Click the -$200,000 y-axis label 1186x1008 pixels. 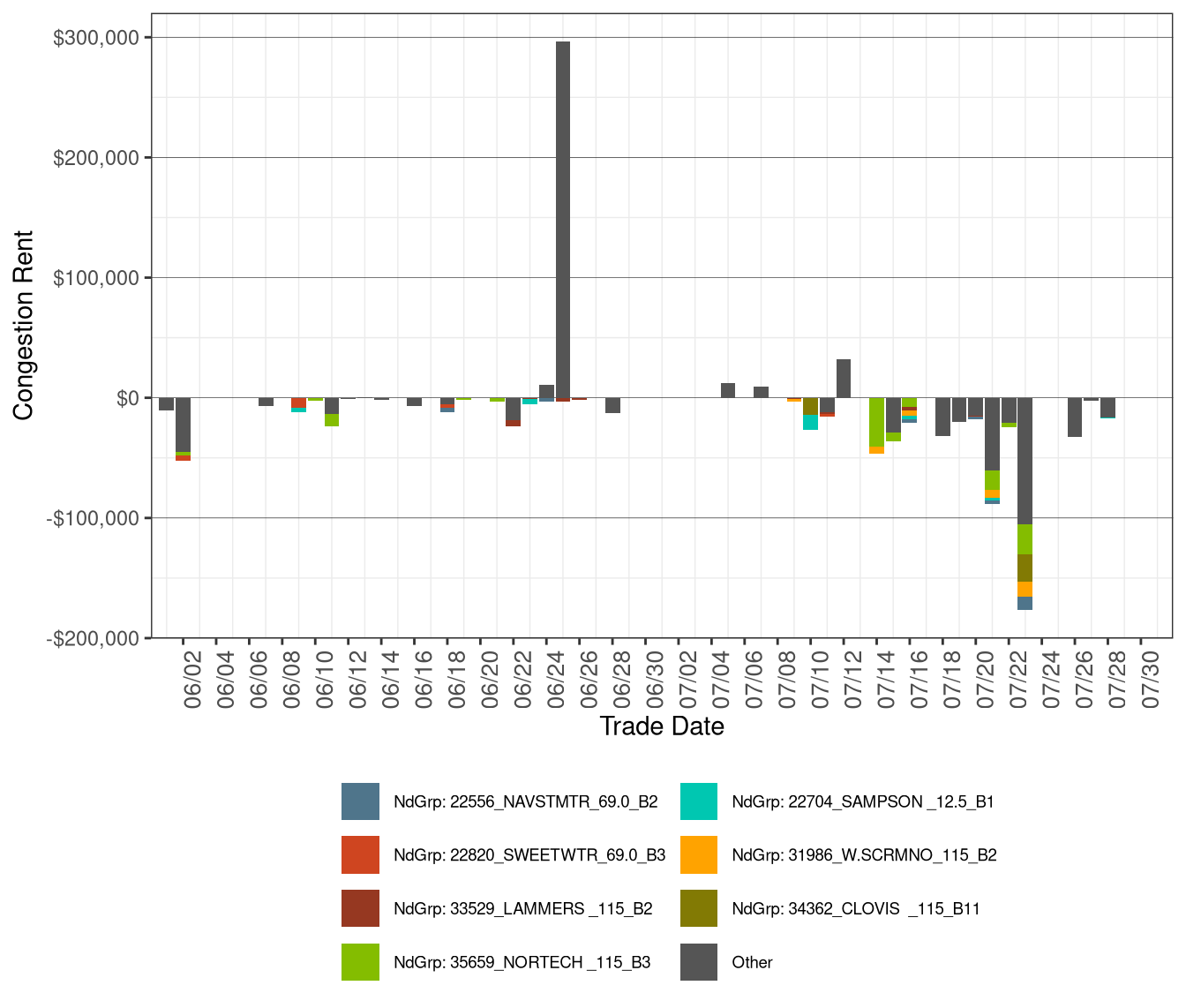coord(93,638)
